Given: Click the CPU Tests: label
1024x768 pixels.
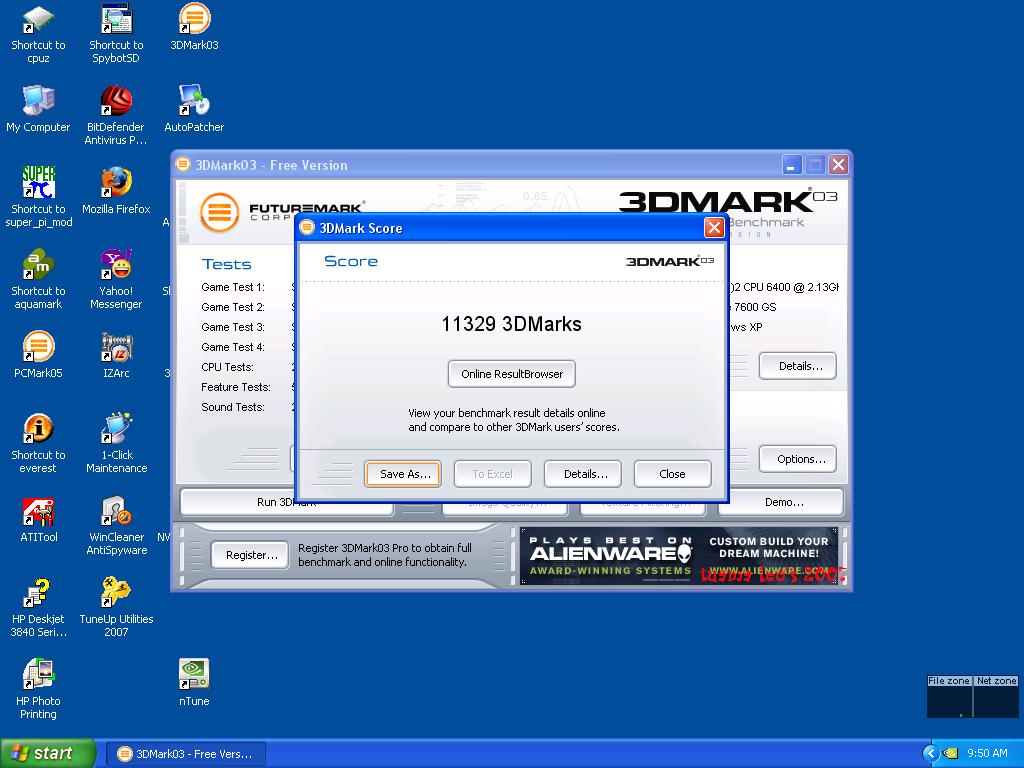Looking at the screenshot, I should [227, 367].
